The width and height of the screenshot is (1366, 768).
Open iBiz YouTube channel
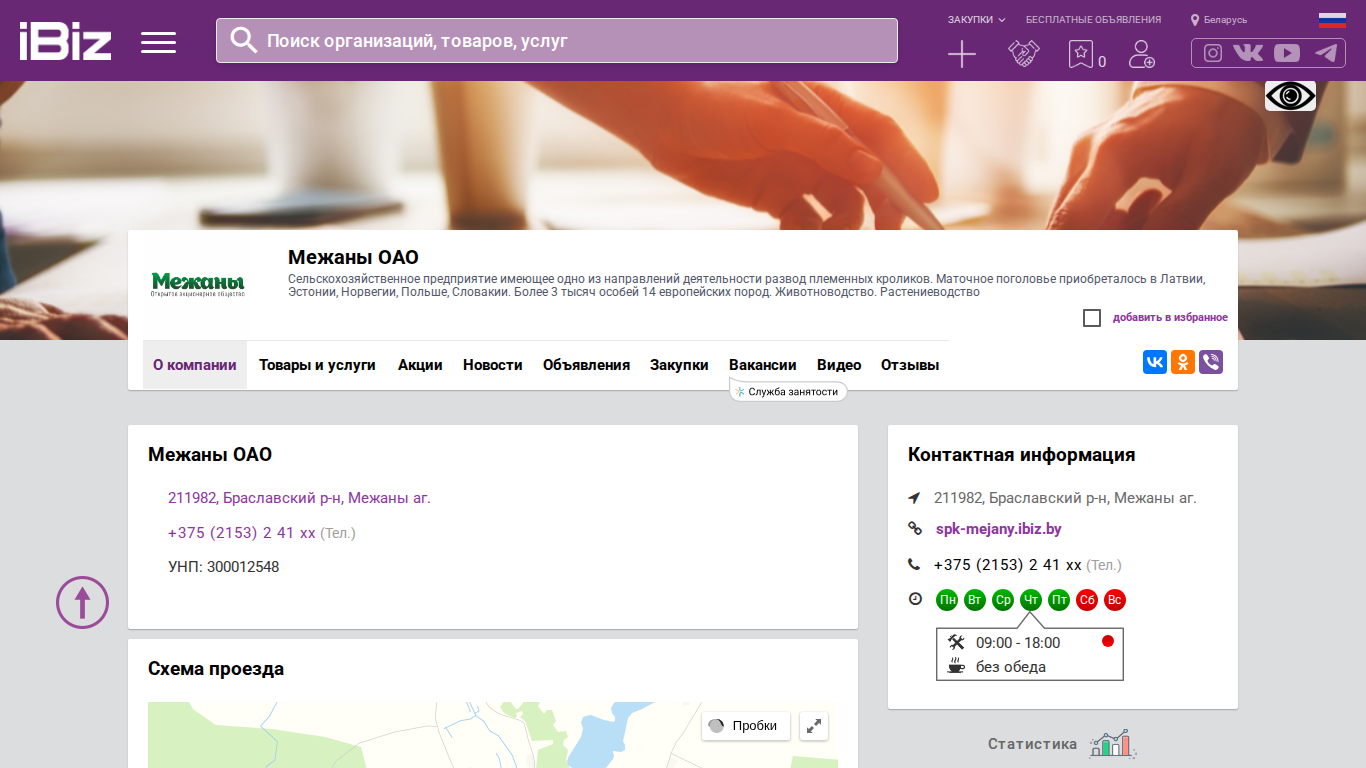click(x=1287, y=54)
